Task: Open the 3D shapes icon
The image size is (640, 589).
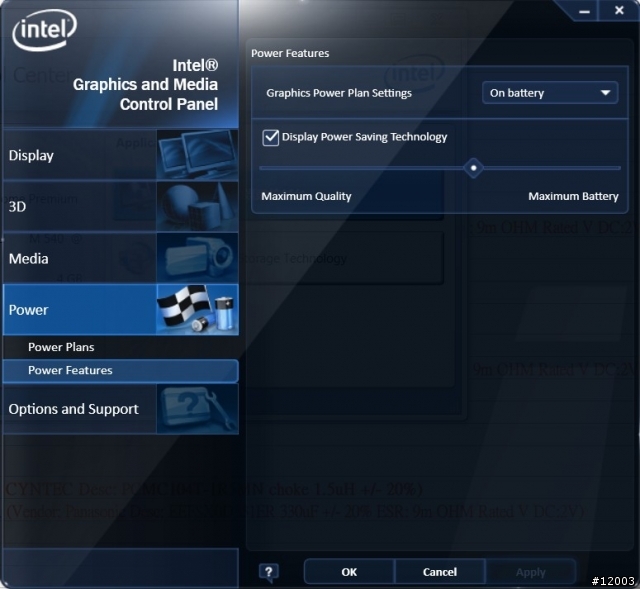Action: tap(198, 207)
